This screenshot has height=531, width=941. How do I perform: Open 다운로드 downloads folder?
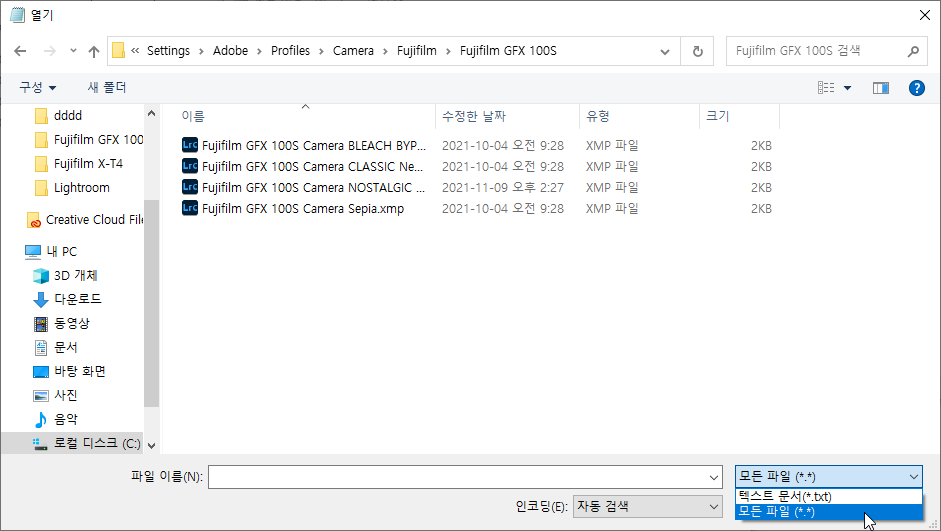pos(67,299)
